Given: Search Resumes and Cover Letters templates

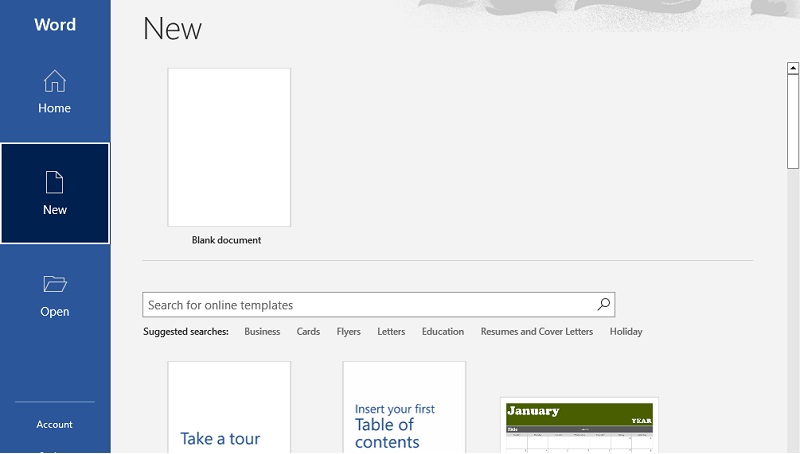Looking at the screenshot, I should point(537,332).
